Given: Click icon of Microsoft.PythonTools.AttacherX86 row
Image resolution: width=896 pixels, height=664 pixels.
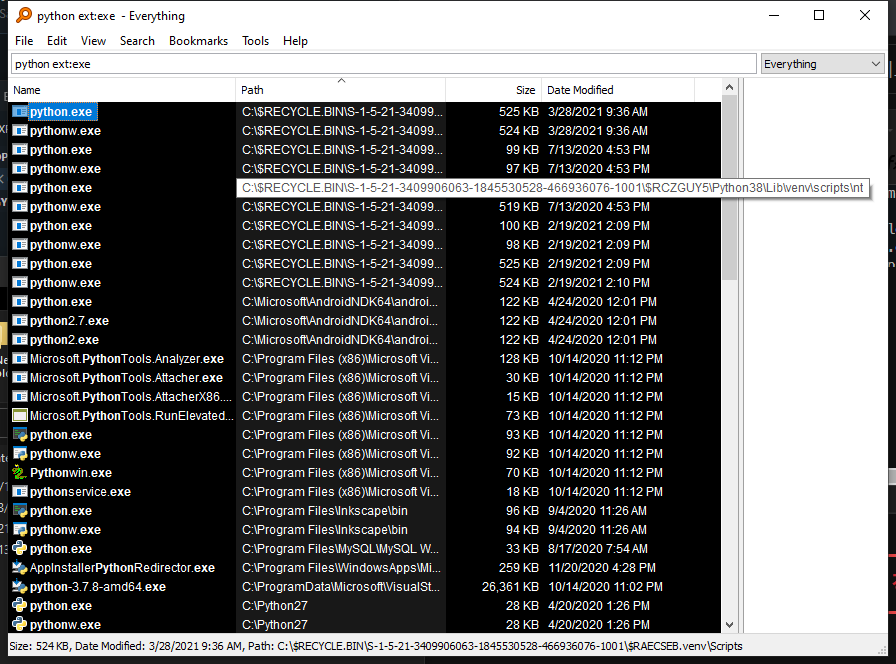Looking at the screenshot, I should pyautogui.click(x=19, y=396).
